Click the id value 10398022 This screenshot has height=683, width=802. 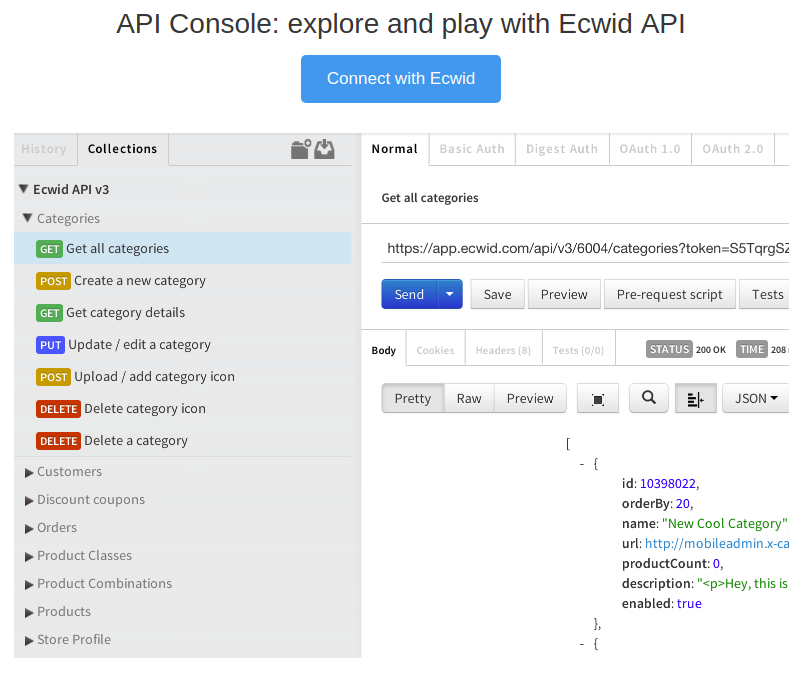(x=668, y=483)
